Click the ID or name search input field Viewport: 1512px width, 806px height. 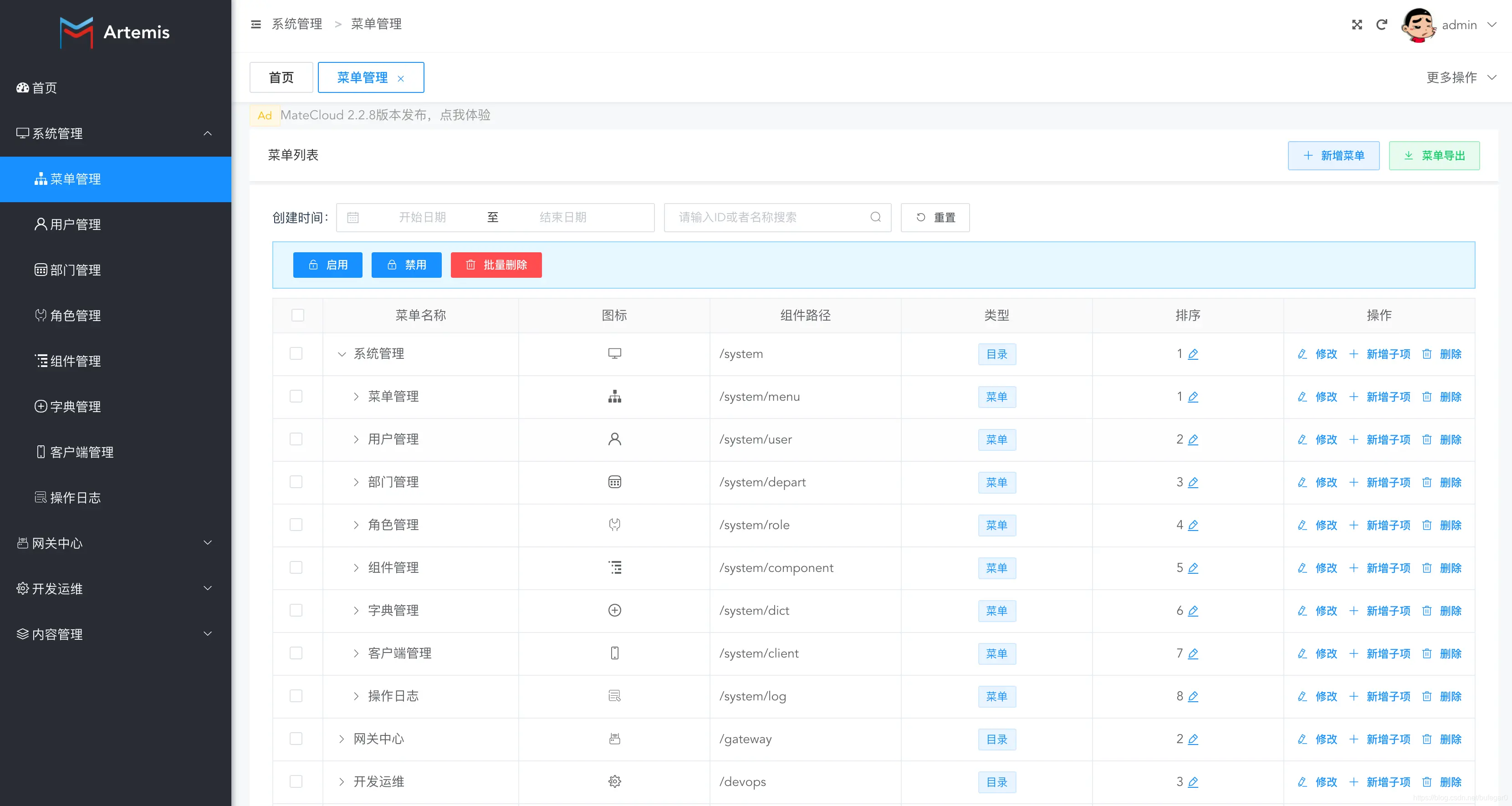769,217
